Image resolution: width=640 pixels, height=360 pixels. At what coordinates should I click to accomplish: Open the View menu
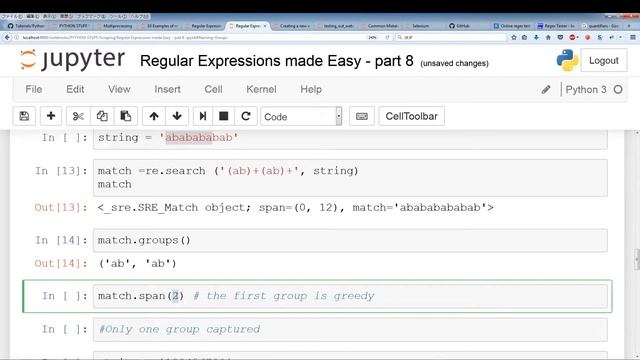[x=119, y=89]
